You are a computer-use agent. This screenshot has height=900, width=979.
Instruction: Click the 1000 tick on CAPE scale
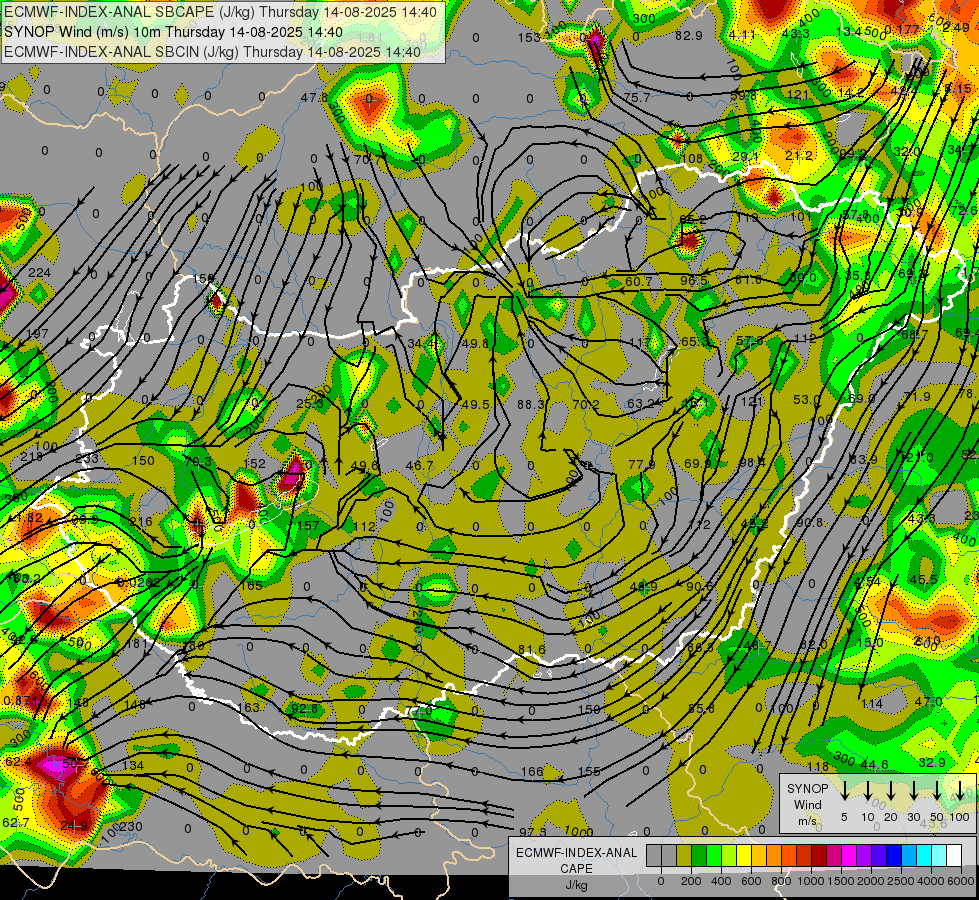click(810, 881)
